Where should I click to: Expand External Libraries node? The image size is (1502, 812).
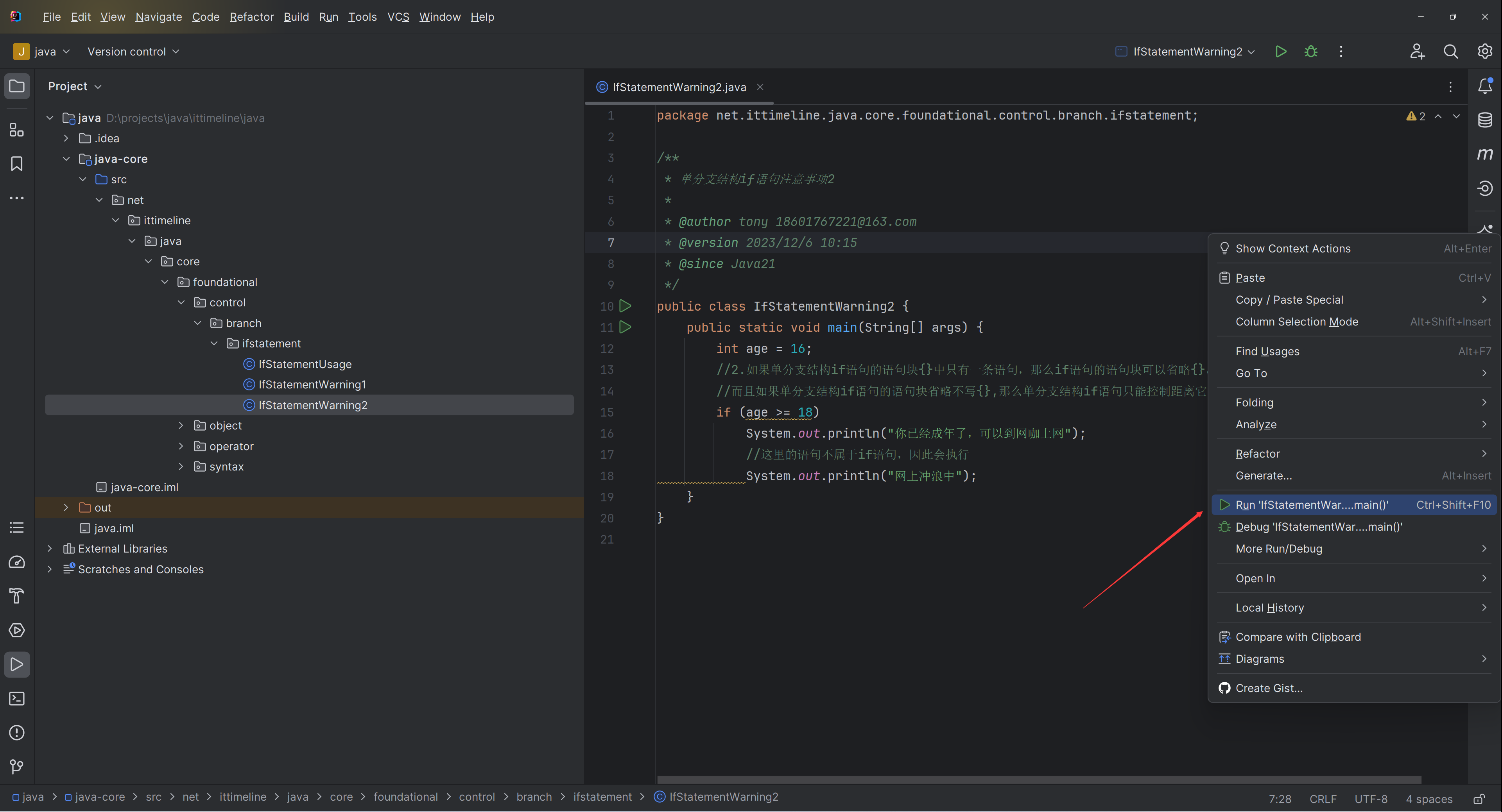click(x=50, y=549)
